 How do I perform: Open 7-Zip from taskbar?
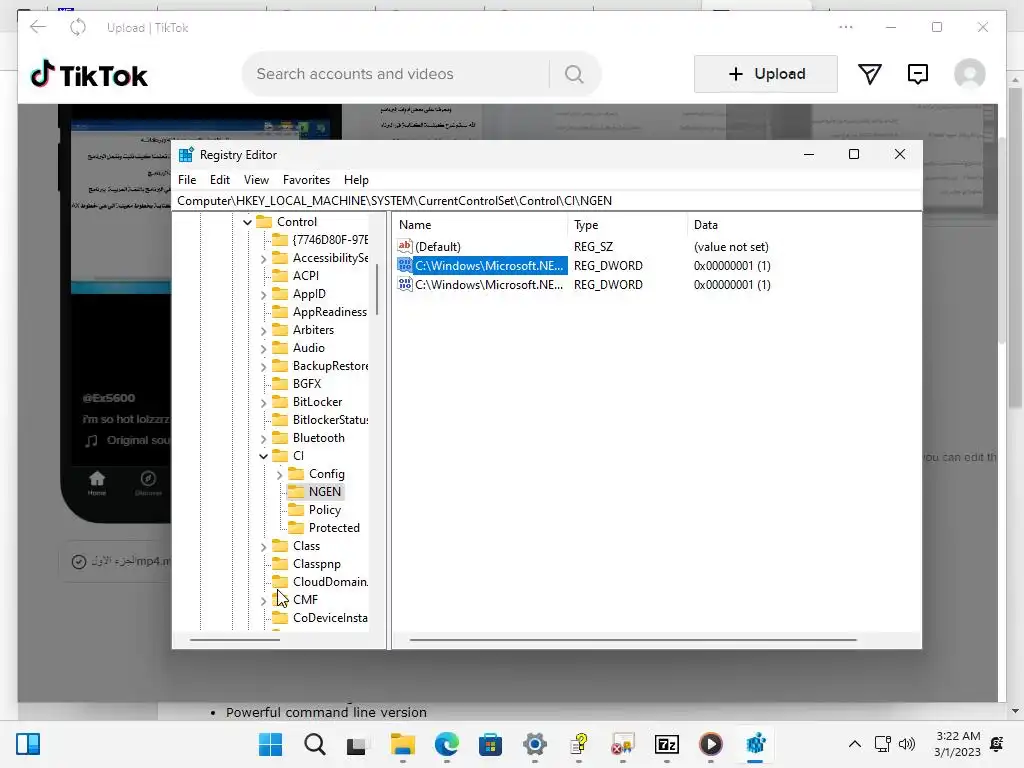pyautogui.click(x=667, y=744)
